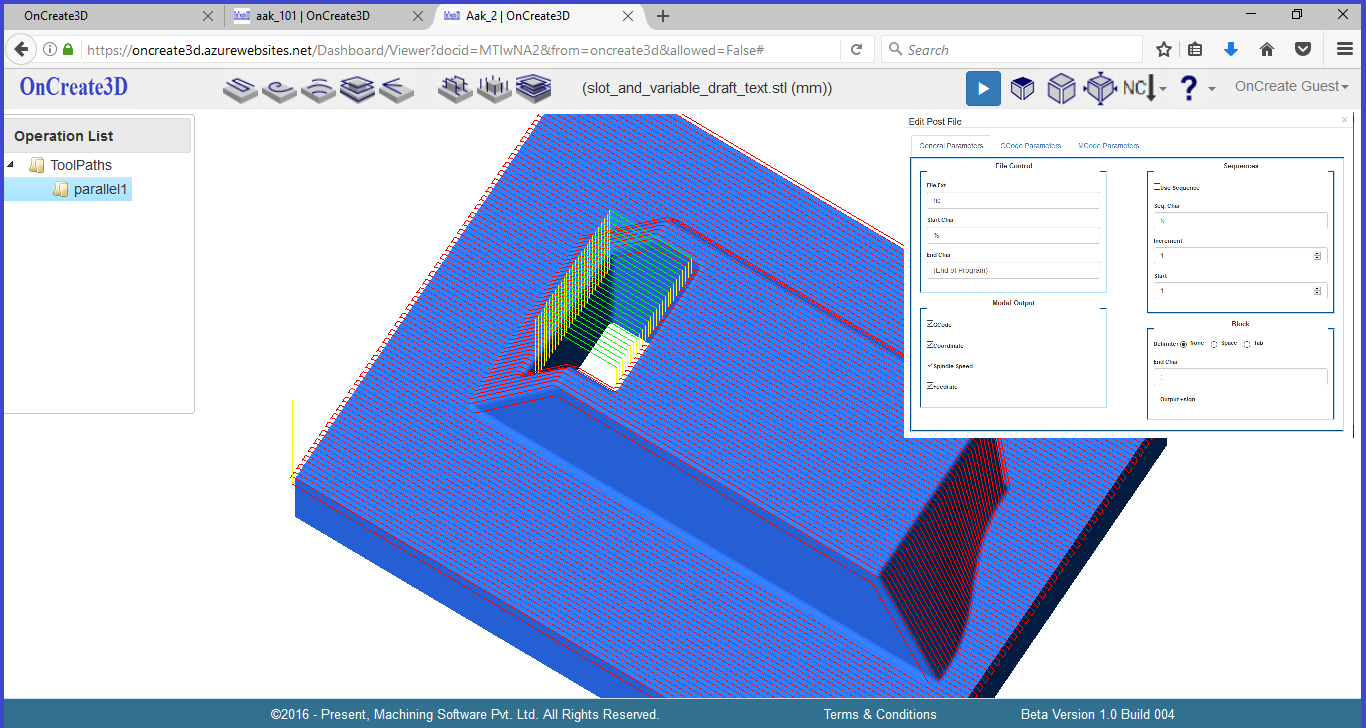Expand the help question mark menu
Screen dimensions: 1366x728
(x=1196, y=89)
